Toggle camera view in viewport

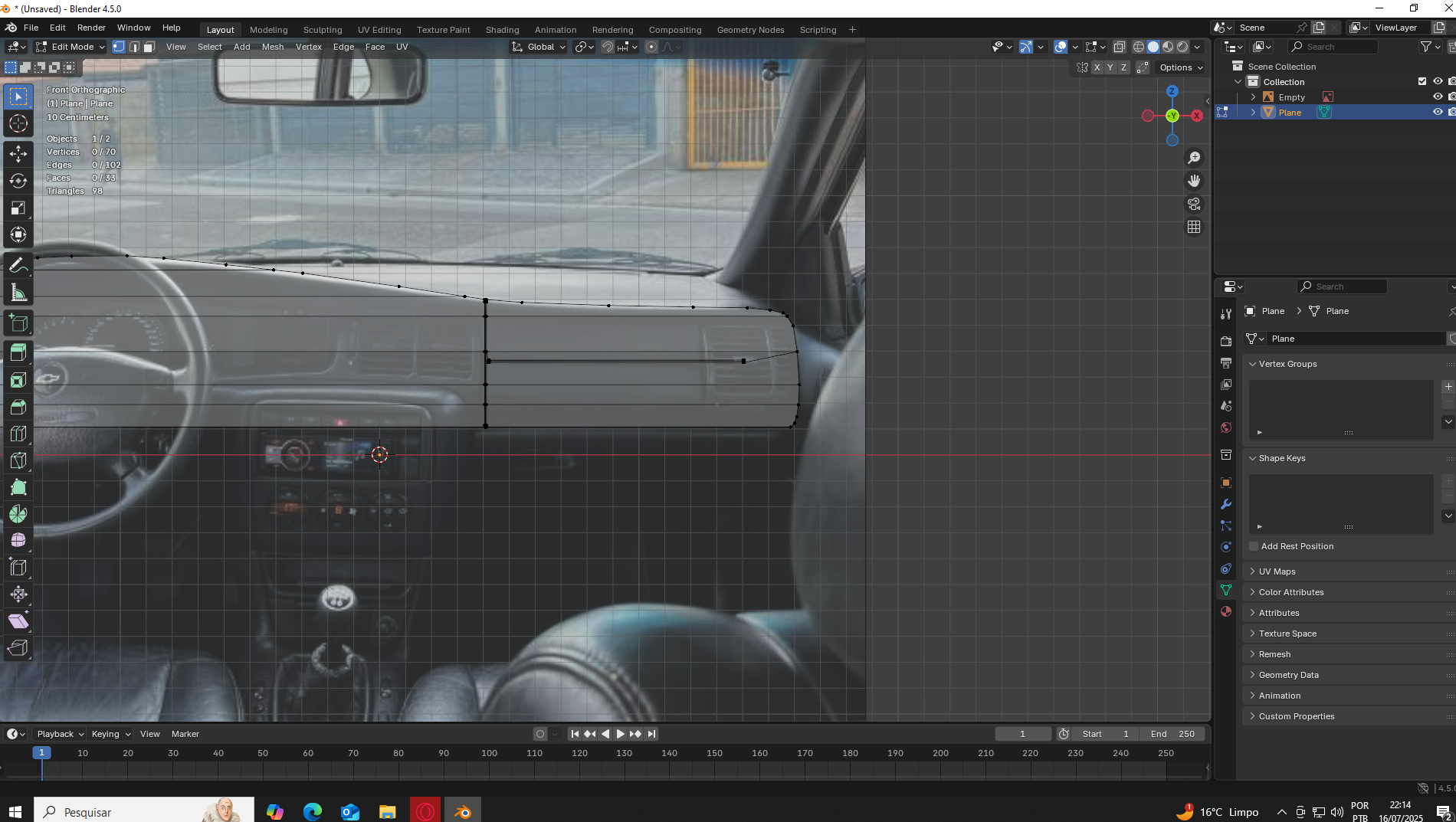(x=1194, y=204)
